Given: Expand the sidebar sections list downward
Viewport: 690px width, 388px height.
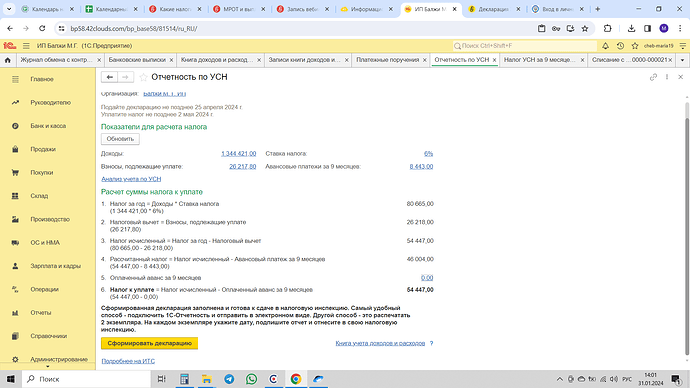Looking at the screenshot, I should coord(48,366).
